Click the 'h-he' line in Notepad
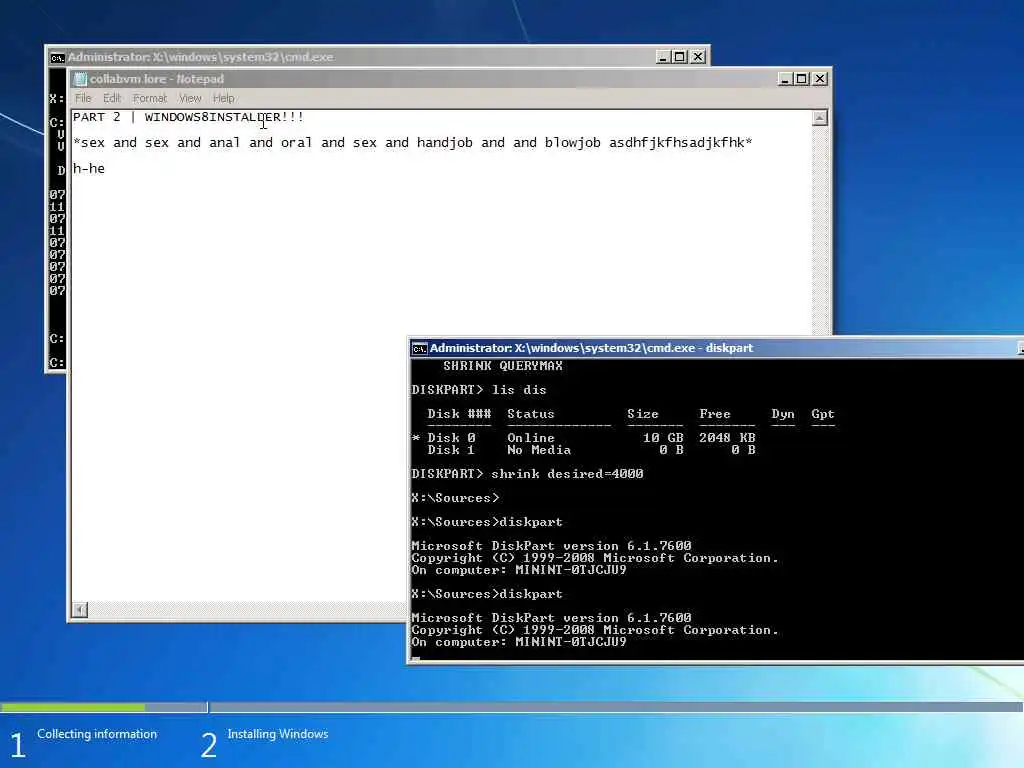 [x=89, y=168]
